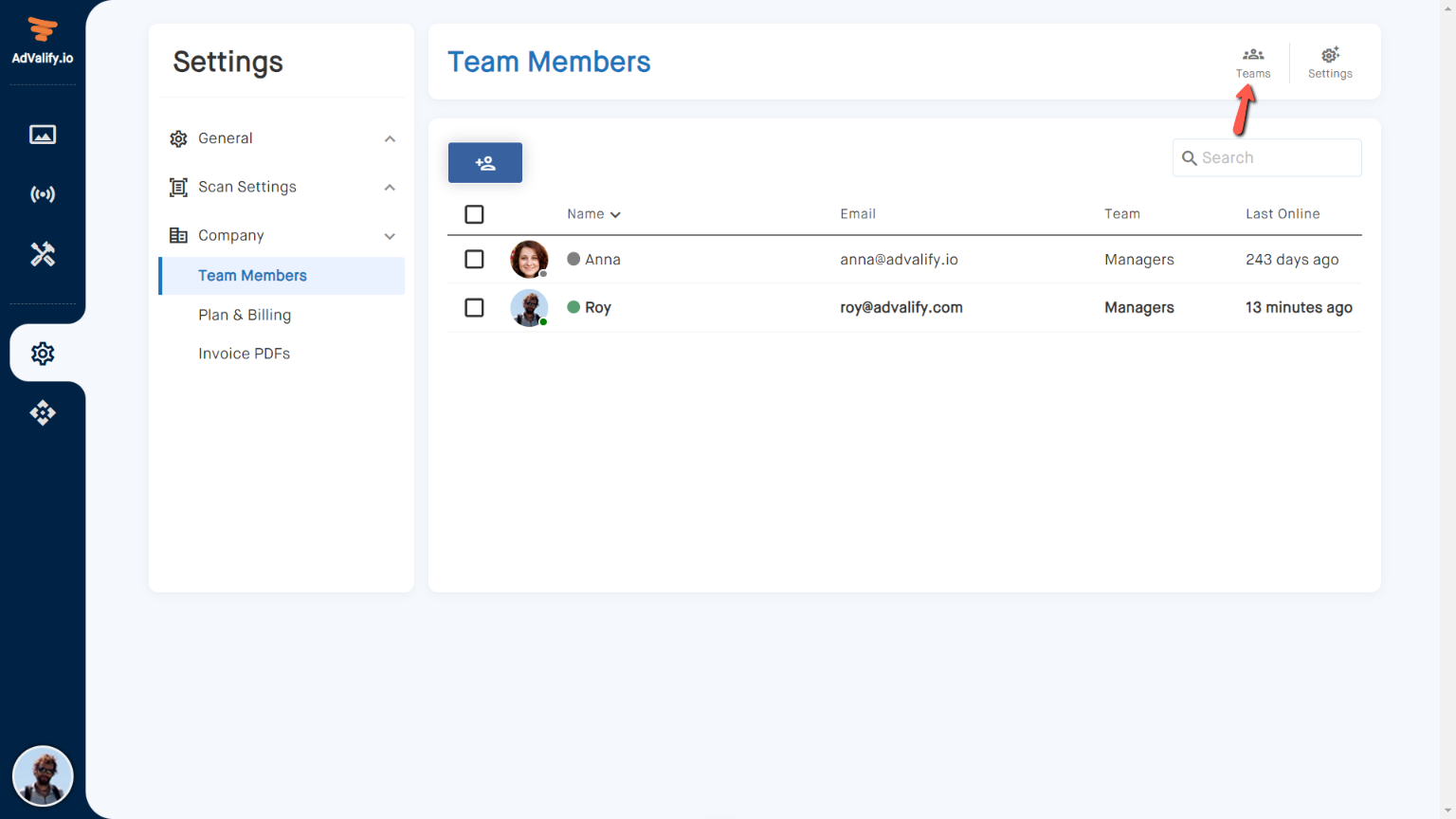Image resolution: width=1456 pixels, height=819 pixels.
Task: Go to Plan & Billing
Action: pos(245,315)
